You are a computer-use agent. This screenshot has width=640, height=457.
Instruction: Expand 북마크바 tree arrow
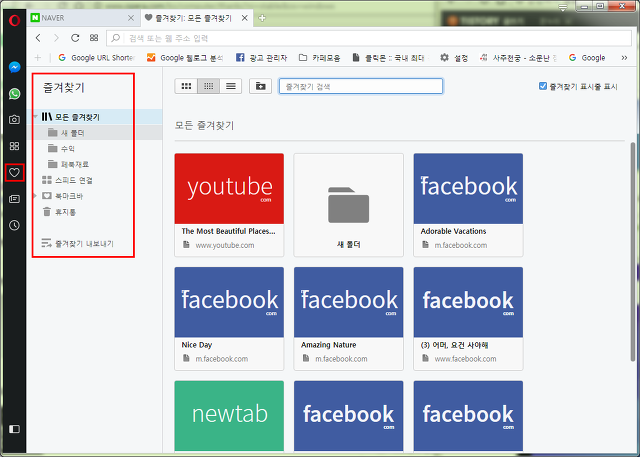[35, 196]
